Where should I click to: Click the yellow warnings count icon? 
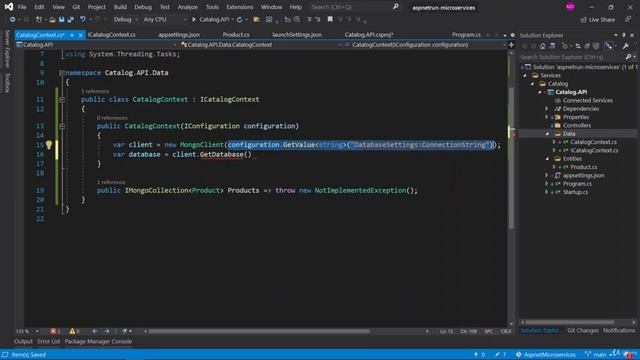72,331
